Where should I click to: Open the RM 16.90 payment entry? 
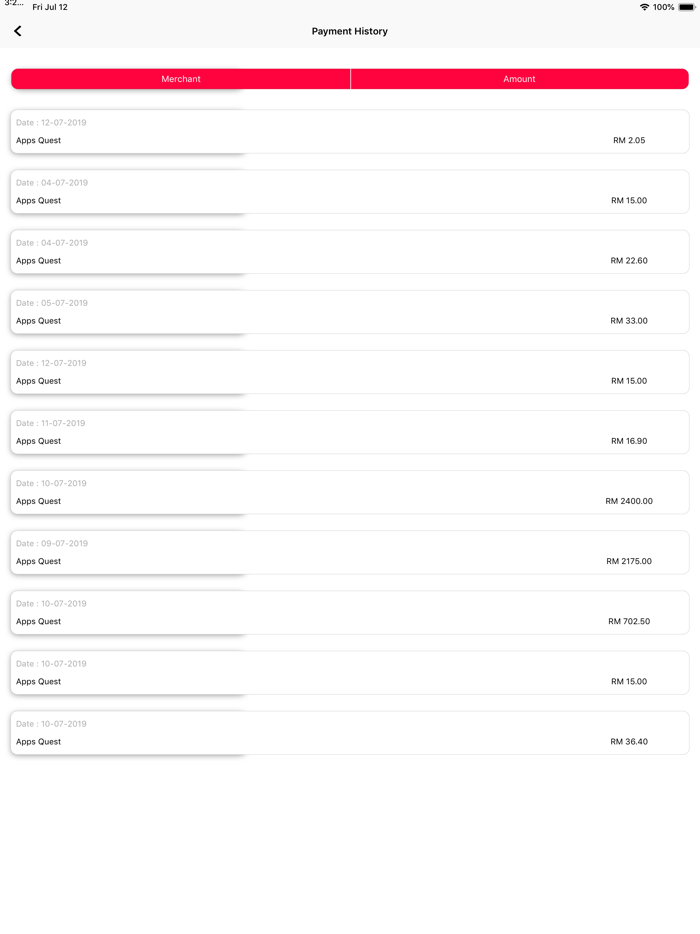coord(349,432)
